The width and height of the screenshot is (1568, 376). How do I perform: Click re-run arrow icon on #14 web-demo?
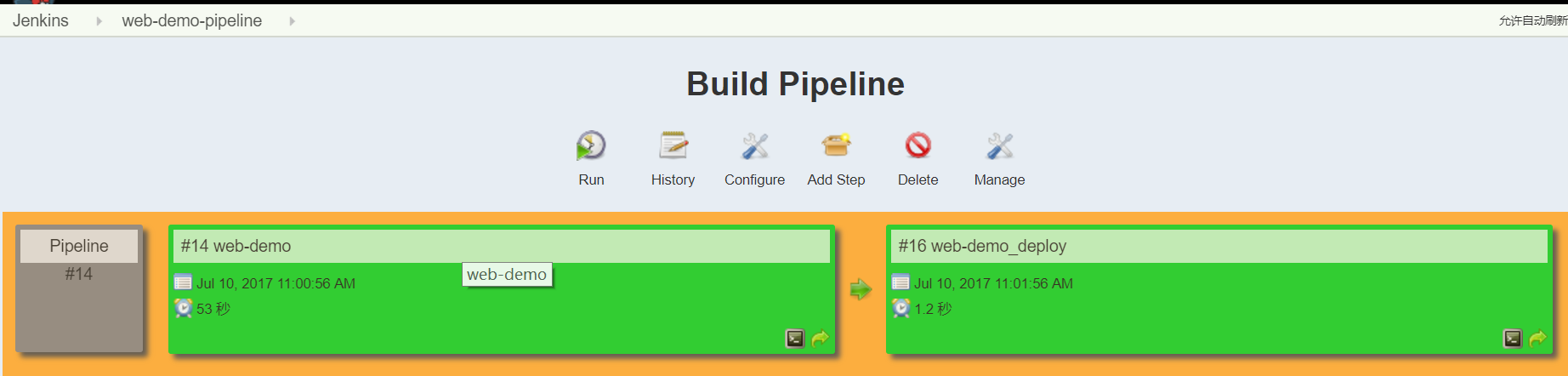point(820,339)
